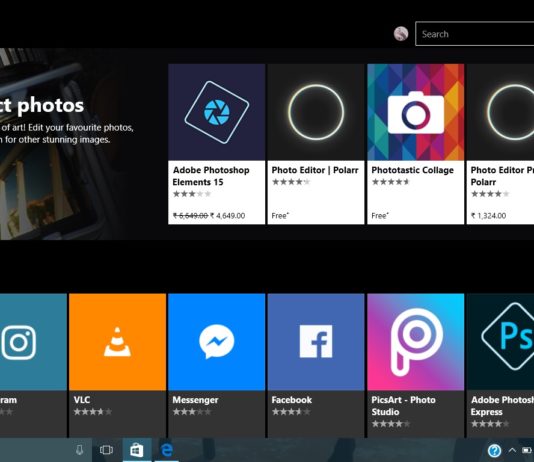Screen dimensions: 534x462
Task: Click the ₹ 4,649.00 discounted price
Action: coord(227,216)
